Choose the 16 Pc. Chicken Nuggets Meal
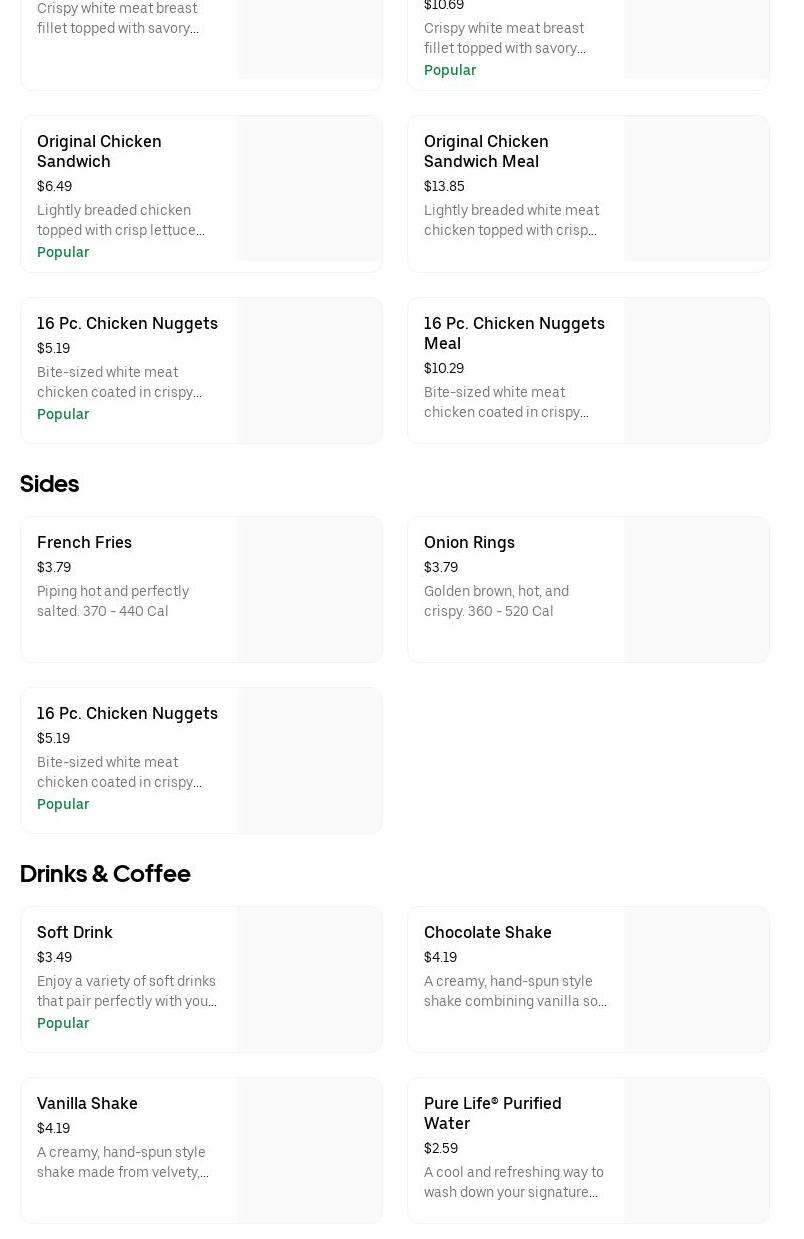The image size is (804, 1239). pos(514,333)
